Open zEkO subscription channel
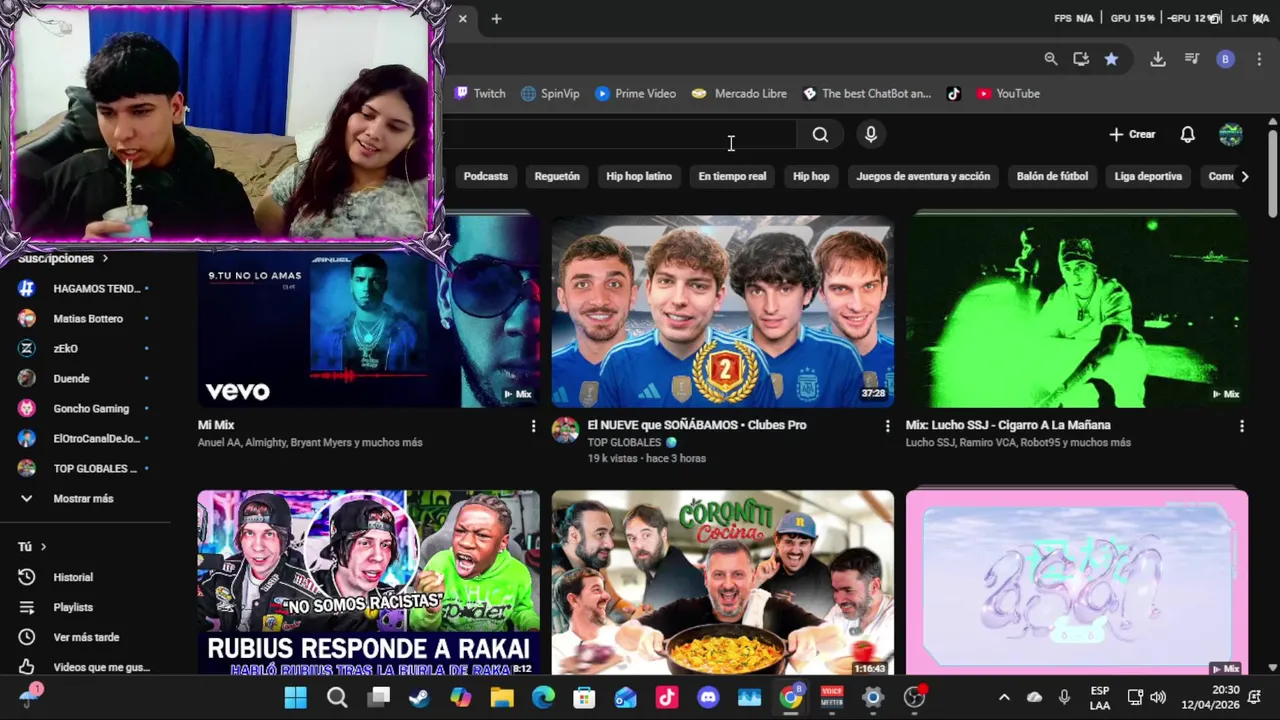The height and width of the screenshot is (720, 1280). point(85,348)
